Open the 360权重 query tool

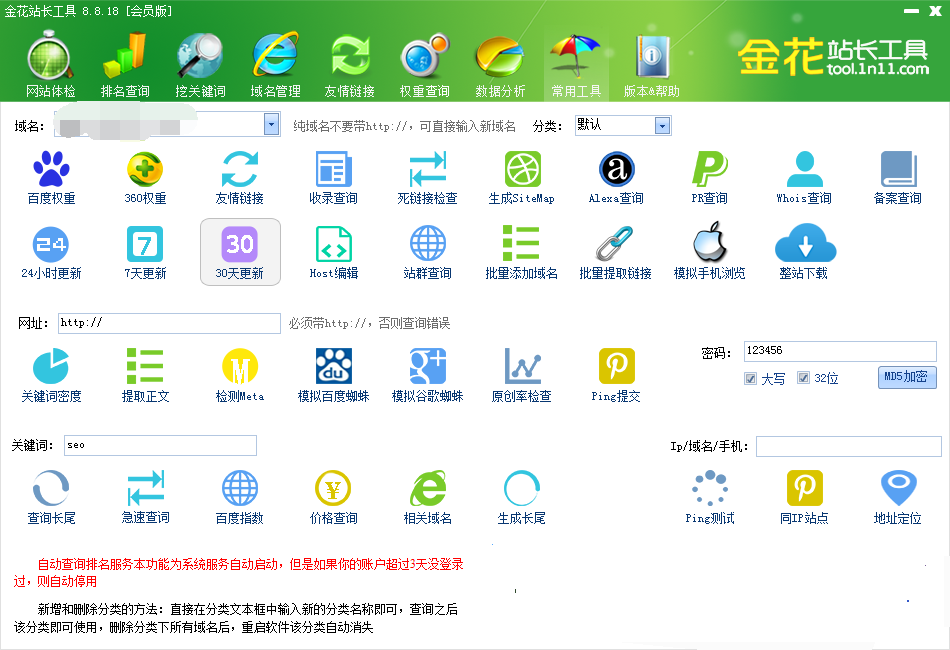point(145,177)
